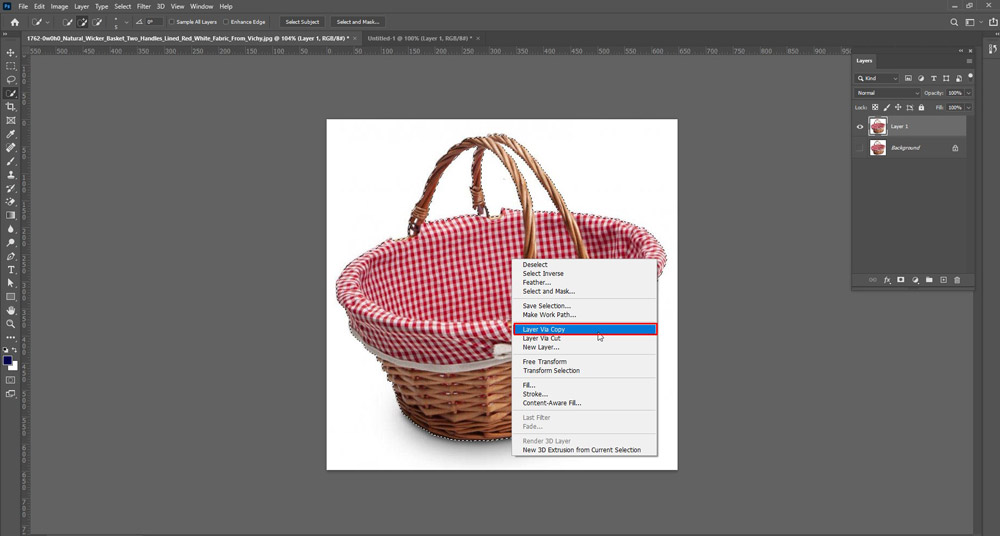The height and width of the screenshot is (536, 1000).
Task: Click the Search icon at top right
Action: (x=954, y=22)
